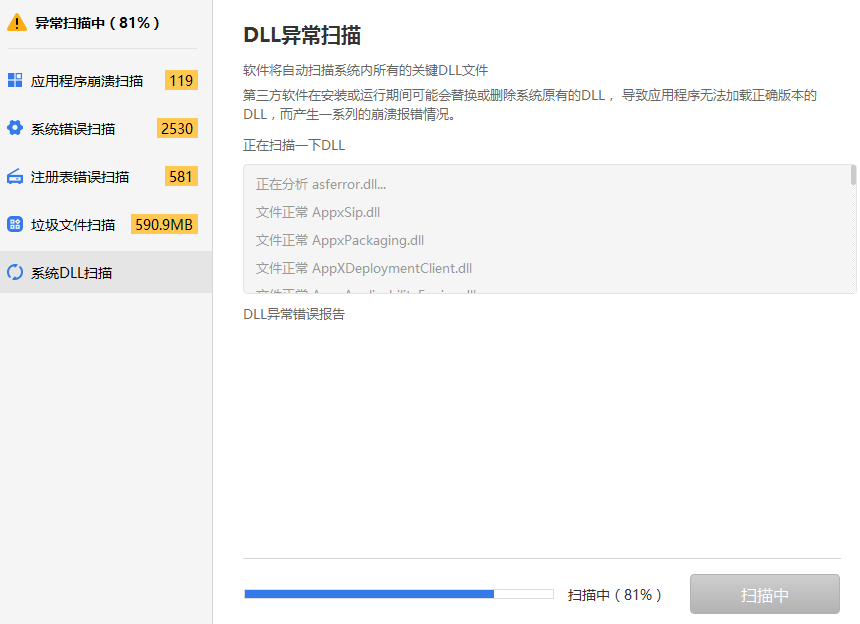The width and height of the screenshot is (860, 624).
Task: Click the registry error scan brush icon
Action: pos(14,175)
